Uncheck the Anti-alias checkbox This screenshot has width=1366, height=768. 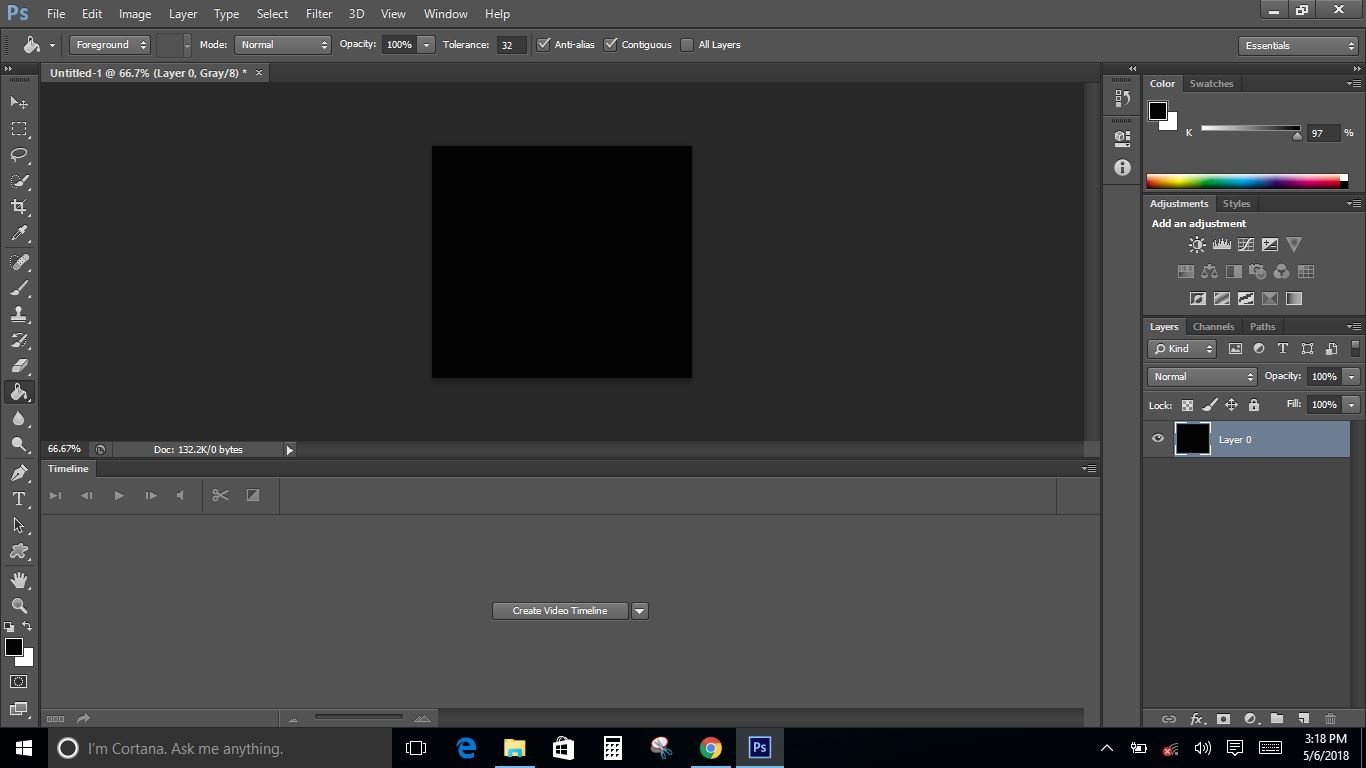(544, 44)
